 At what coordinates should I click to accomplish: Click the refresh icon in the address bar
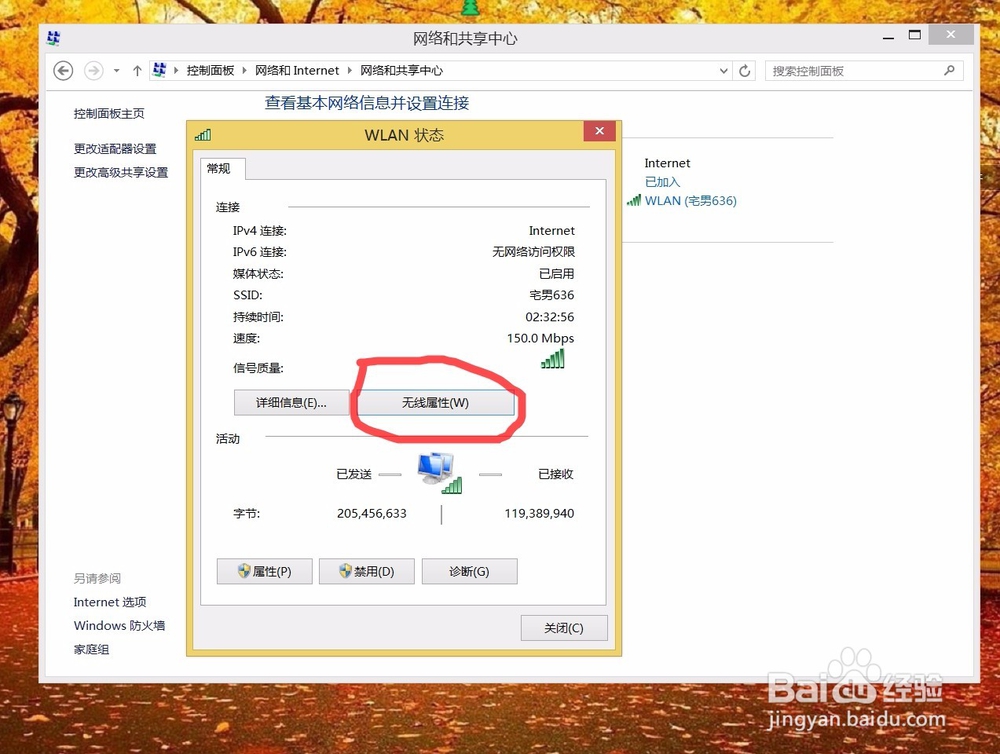tap(744, 70)
